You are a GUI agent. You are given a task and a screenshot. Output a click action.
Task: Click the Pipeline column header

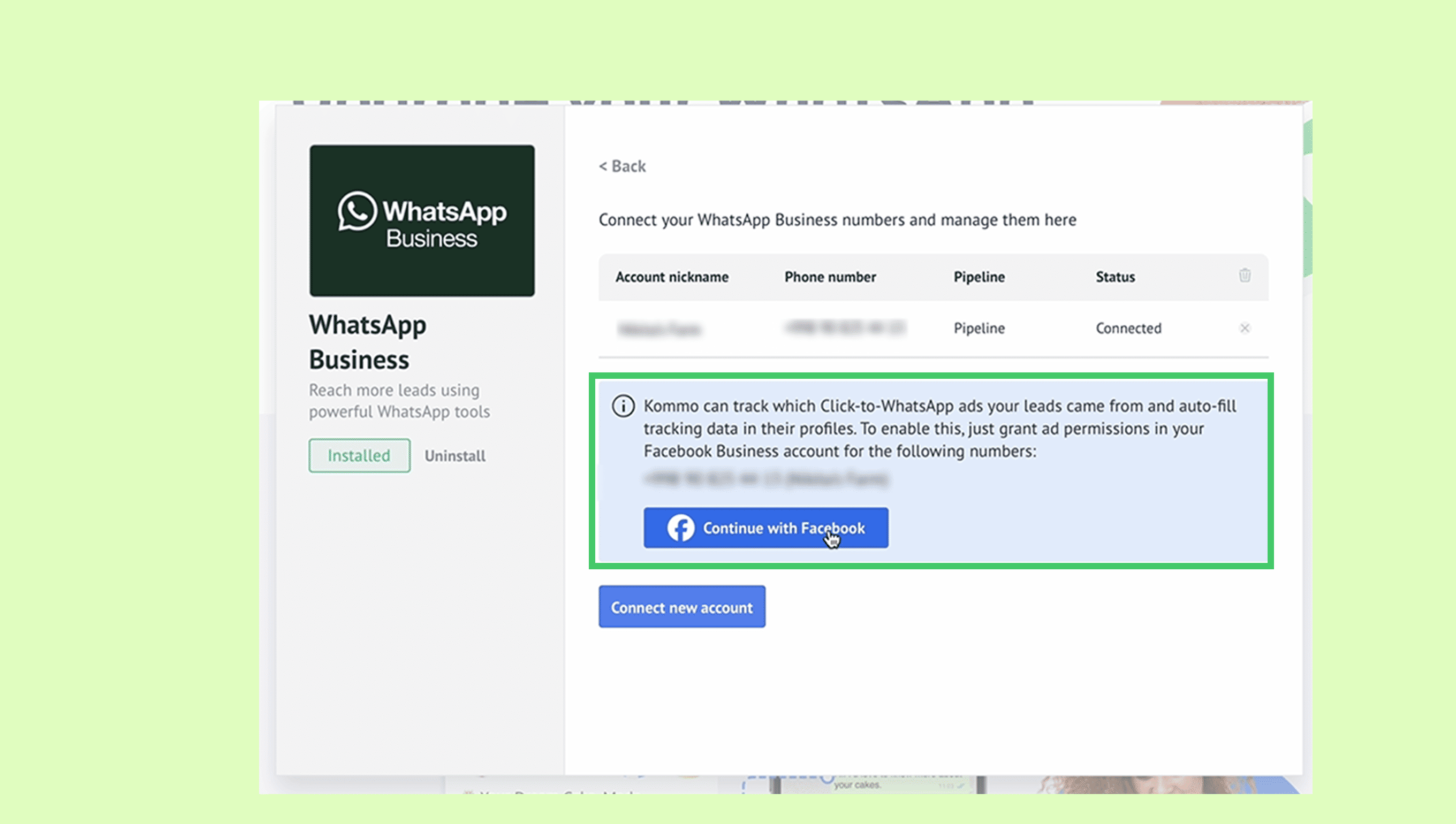[979, 277]
